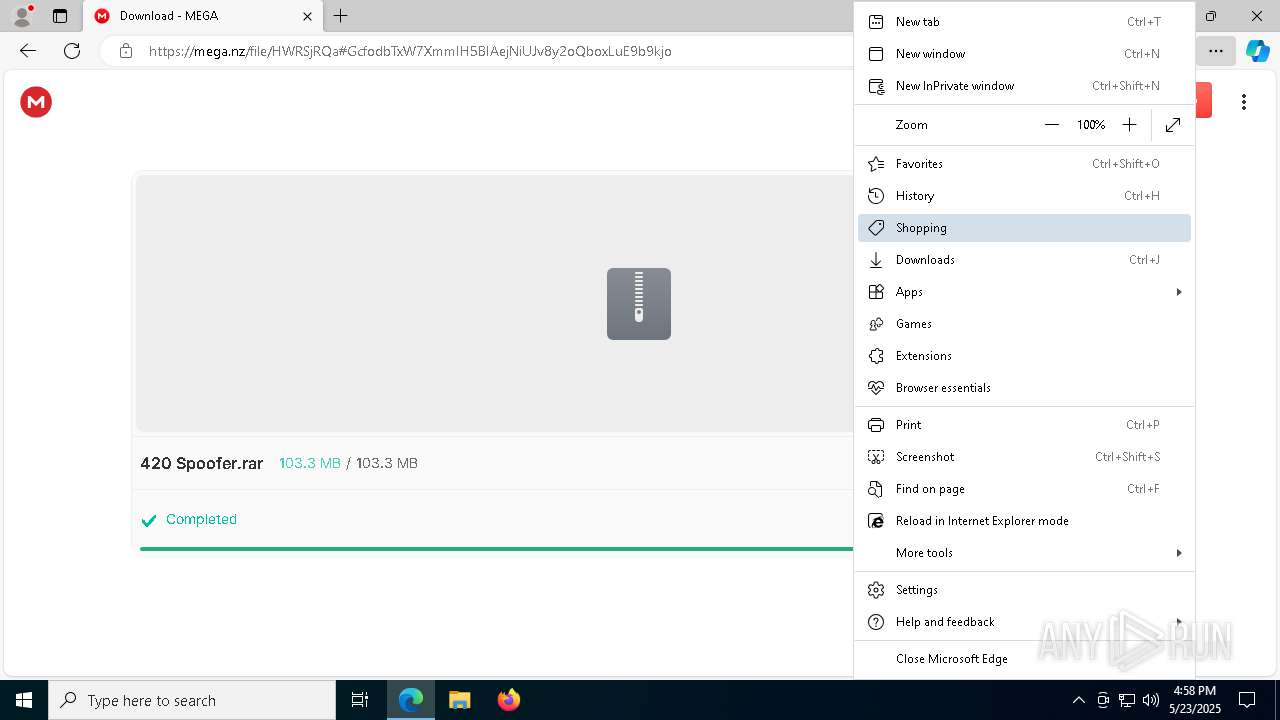Open Favorites from the menu
This screenshot has width=1280, height=720.
pos(1024,164)
